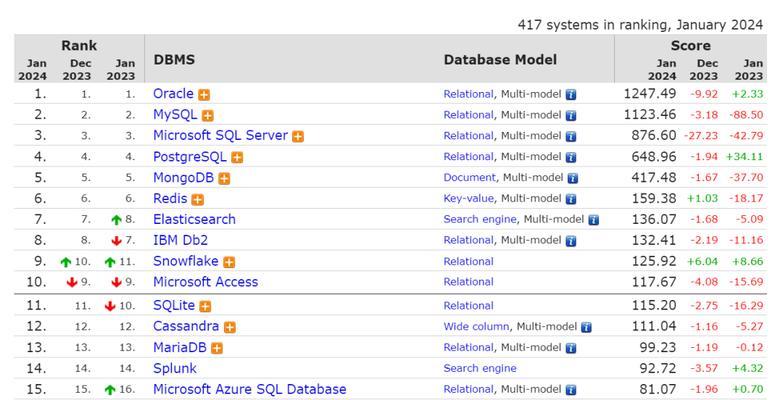The height and width of the screenshot is (400, 783).
Task: Click the info icon in IBM Db2 row
Action: coord(571,241)
